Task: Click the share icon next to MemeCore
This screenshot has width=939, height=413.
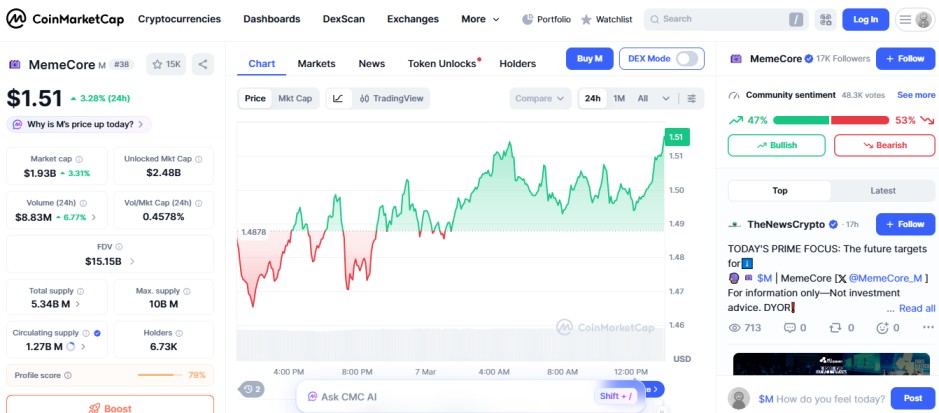Action: click(x=203, y=64)
